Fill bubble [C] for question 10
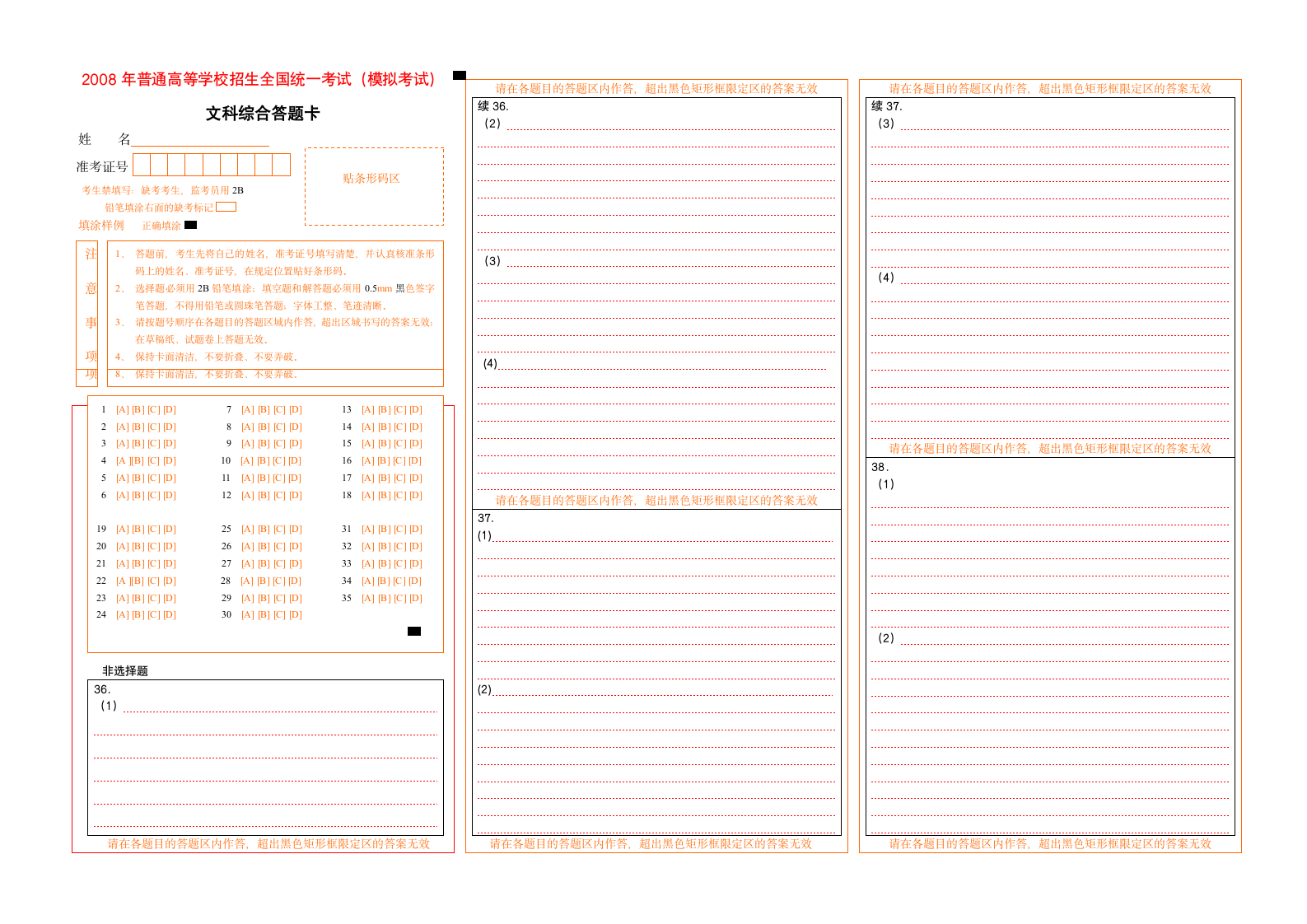 pyautogui.click(x=278, y=460)
